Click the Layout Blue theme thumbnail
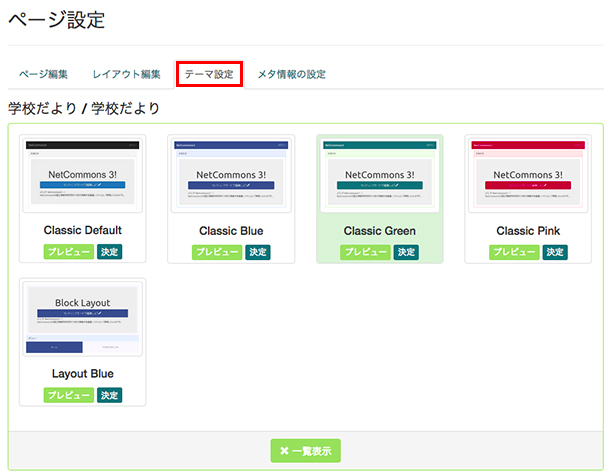Image resolution: width=610 pixels, height=476 pixels. (x=83, y=320)
